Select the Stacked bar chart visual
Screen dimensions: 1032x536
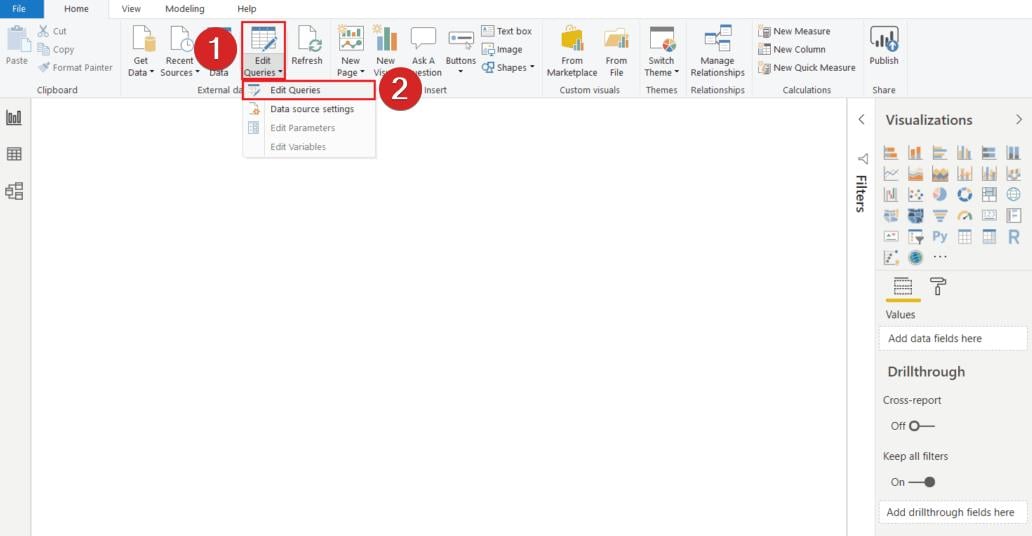(x=890, y=153)
